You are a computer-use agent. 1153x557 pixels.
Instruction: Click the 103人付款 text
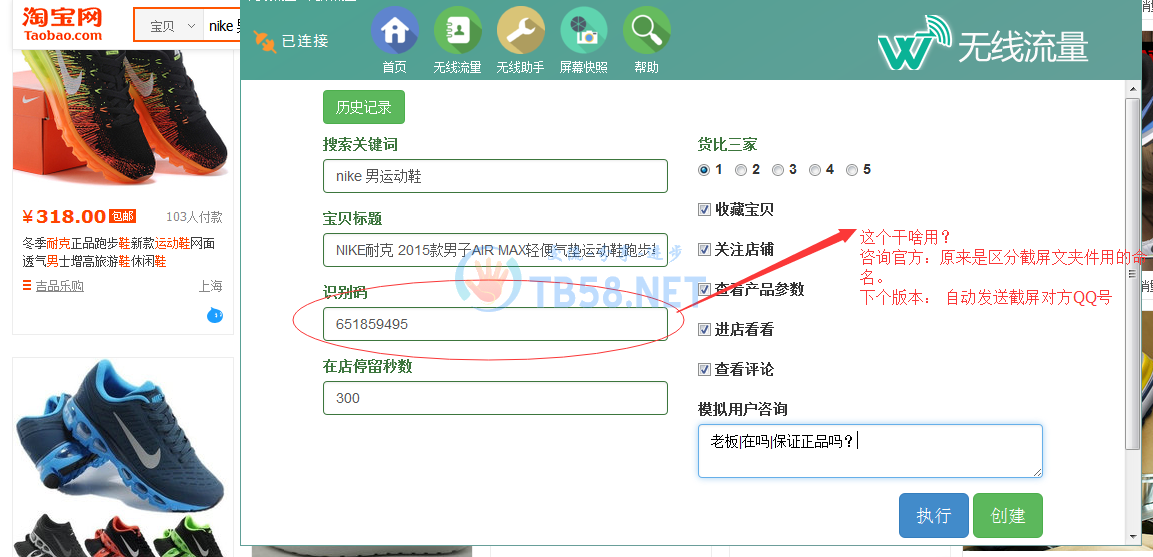[x=194, y=217]
